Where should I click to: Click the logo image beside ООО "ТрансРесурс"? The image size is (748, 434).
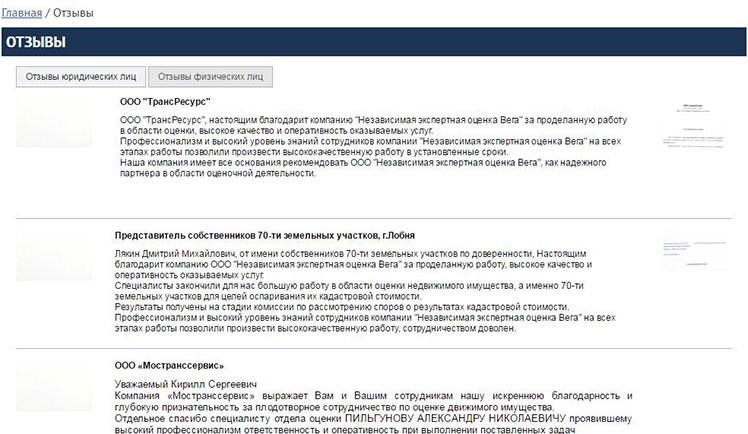pos(54,123)
